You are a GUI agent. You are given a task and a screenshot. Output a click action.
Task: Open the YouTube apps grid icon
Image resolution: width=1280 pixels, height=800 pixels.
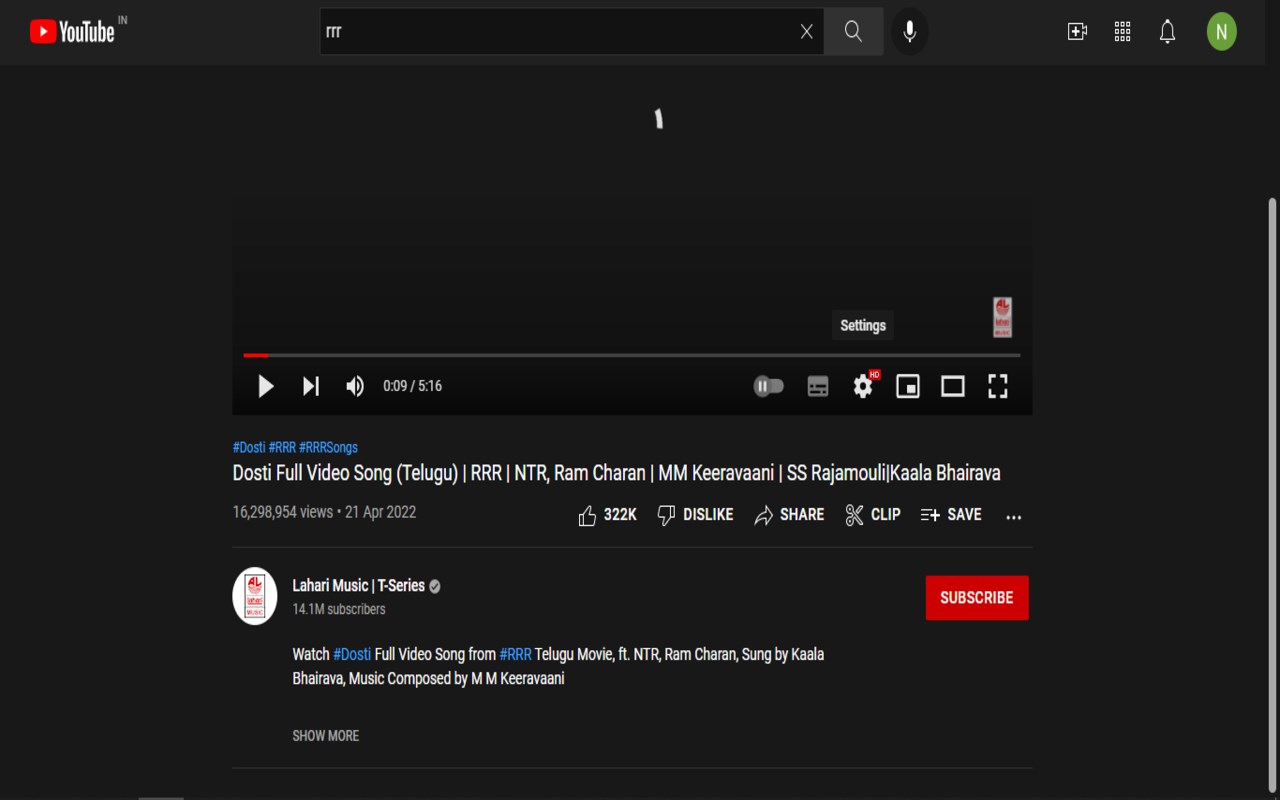point(1122,32)
